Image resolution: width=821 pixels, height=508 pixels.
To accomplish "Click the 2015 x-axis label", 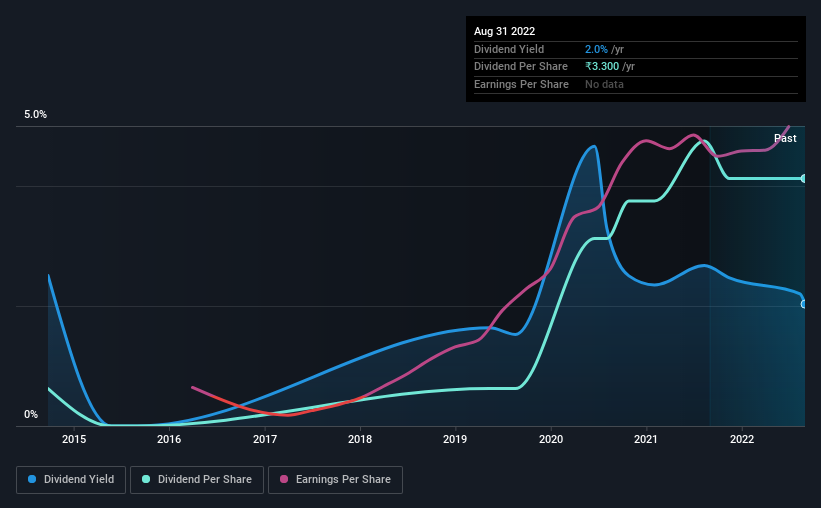I will [74, 439].
